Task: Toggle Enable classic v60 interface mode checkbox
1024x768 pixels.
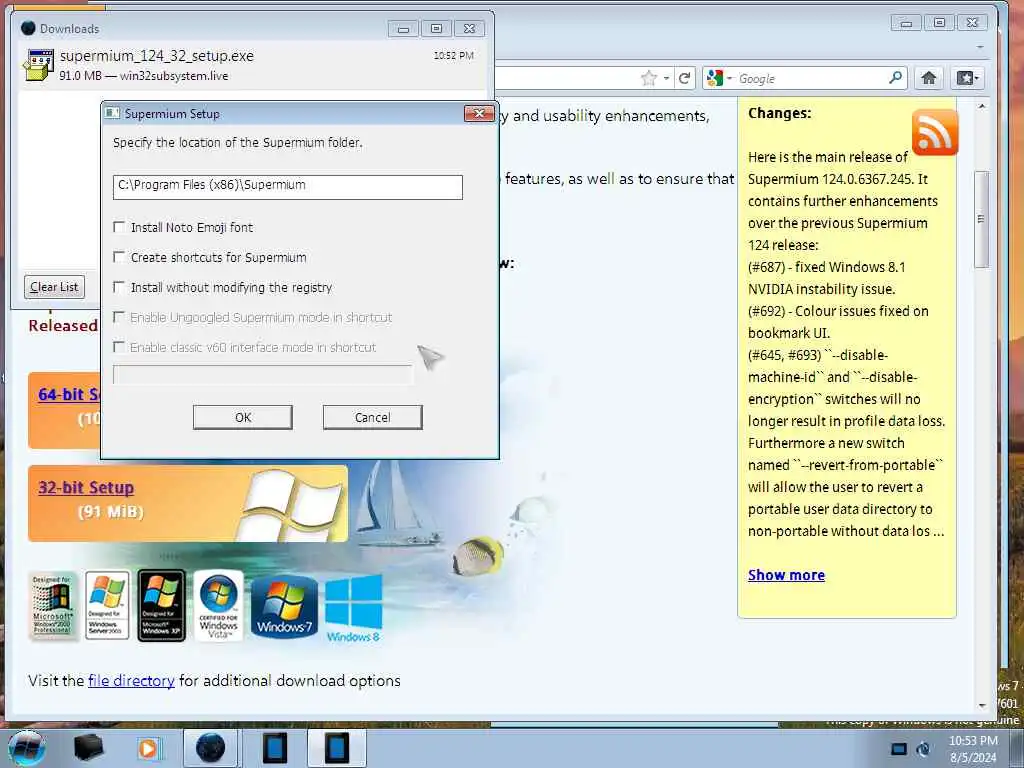Action: (x=119, y=347)
